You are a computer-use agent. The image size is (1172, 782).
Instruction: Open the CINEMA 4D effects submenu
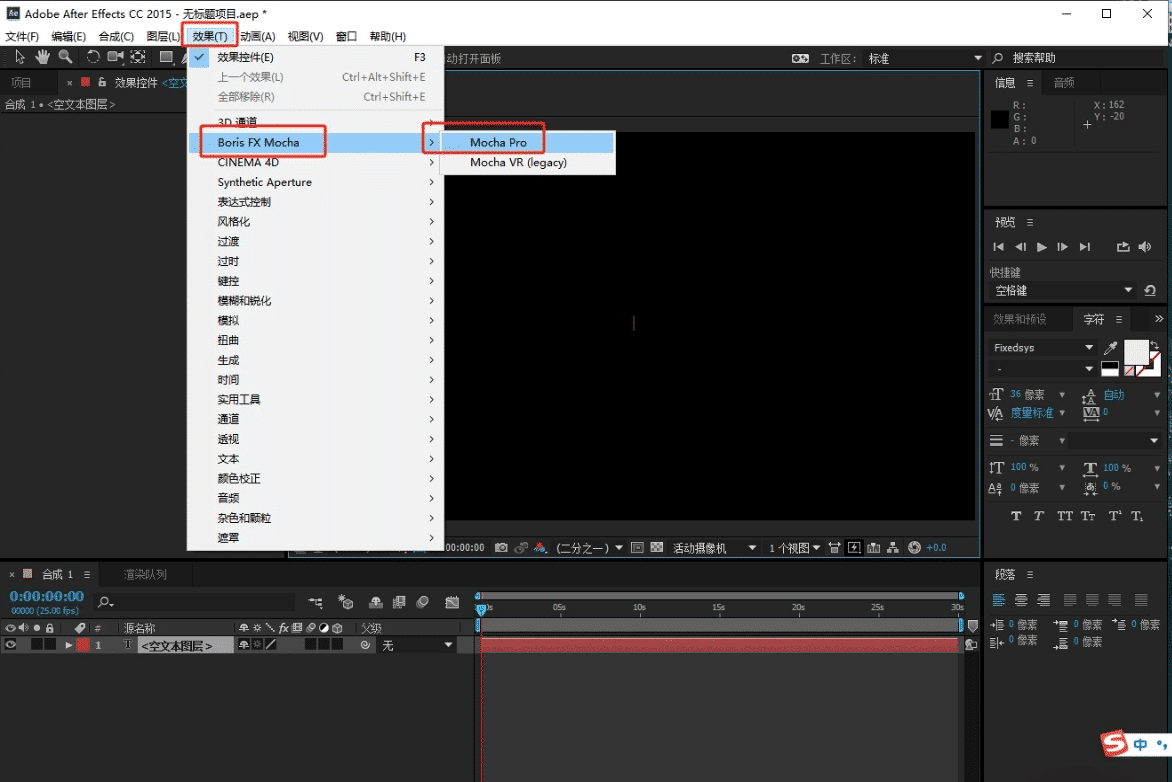[248, 162]
